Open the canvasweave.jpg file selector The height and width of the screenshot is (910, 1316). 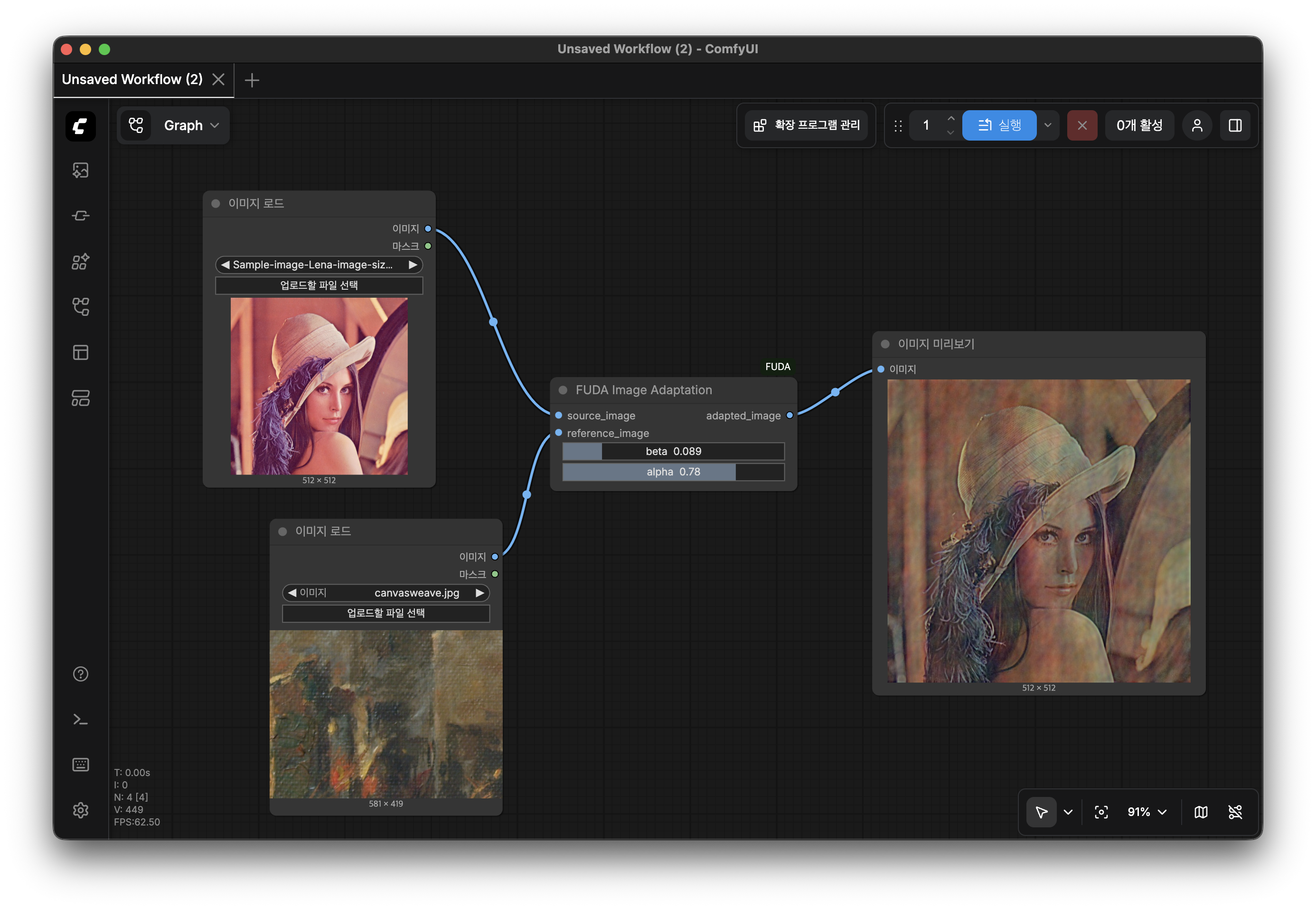[x=386, y=593]
